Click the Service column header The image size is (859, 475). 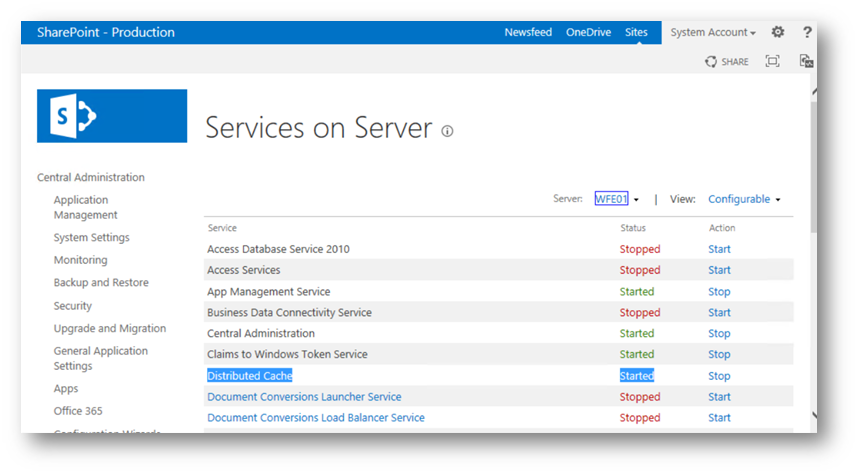[x=222, y=228]
